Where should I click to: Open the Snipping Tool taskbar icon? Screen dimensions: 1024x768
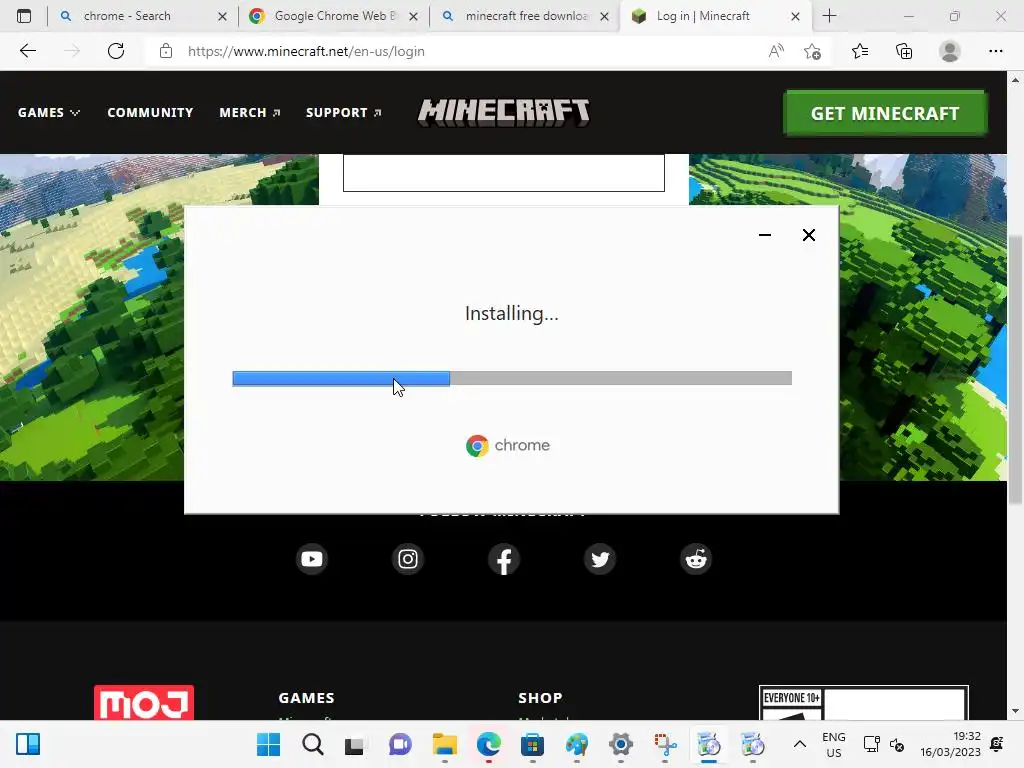pos(665,744)
